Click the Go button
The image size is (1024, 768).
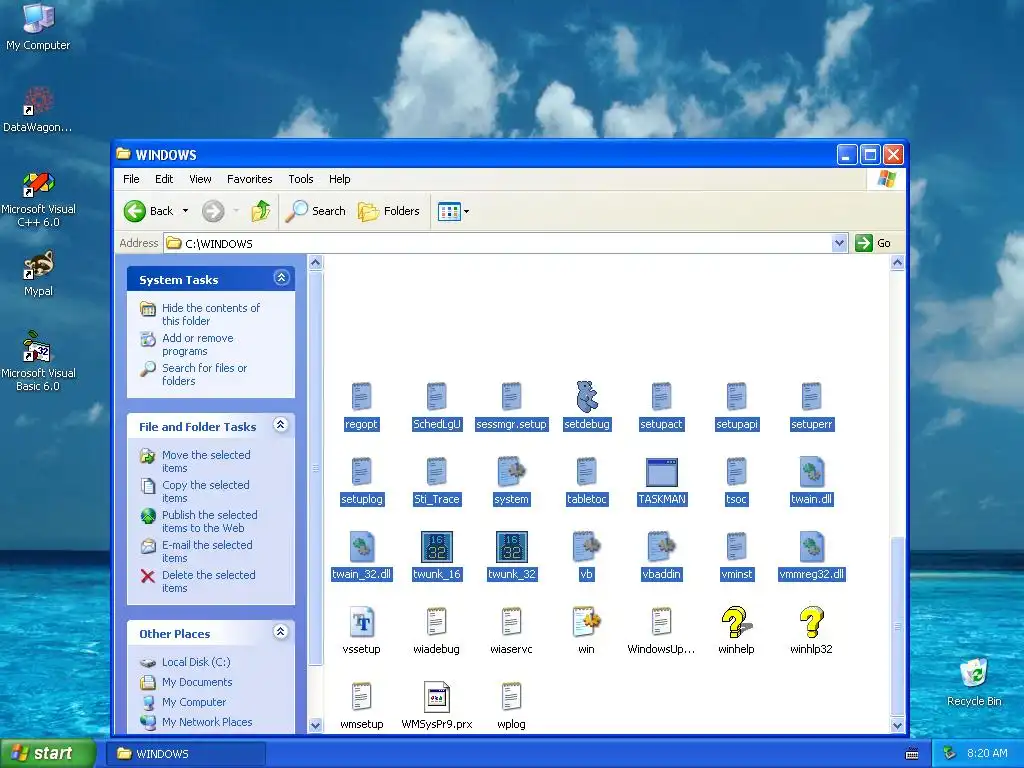coord(874,243)
